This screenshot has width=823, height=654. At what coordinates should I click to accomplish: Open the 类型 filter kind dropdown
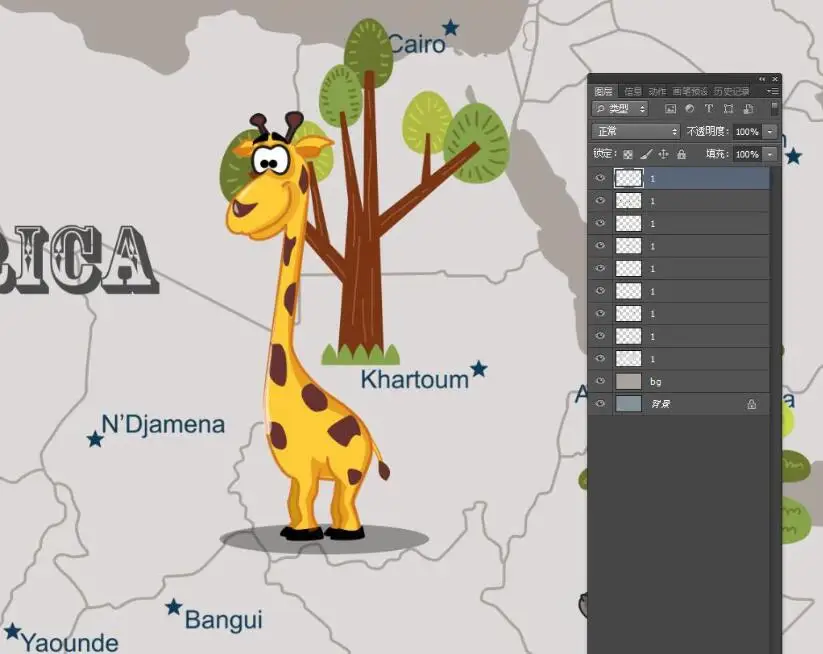620,109
